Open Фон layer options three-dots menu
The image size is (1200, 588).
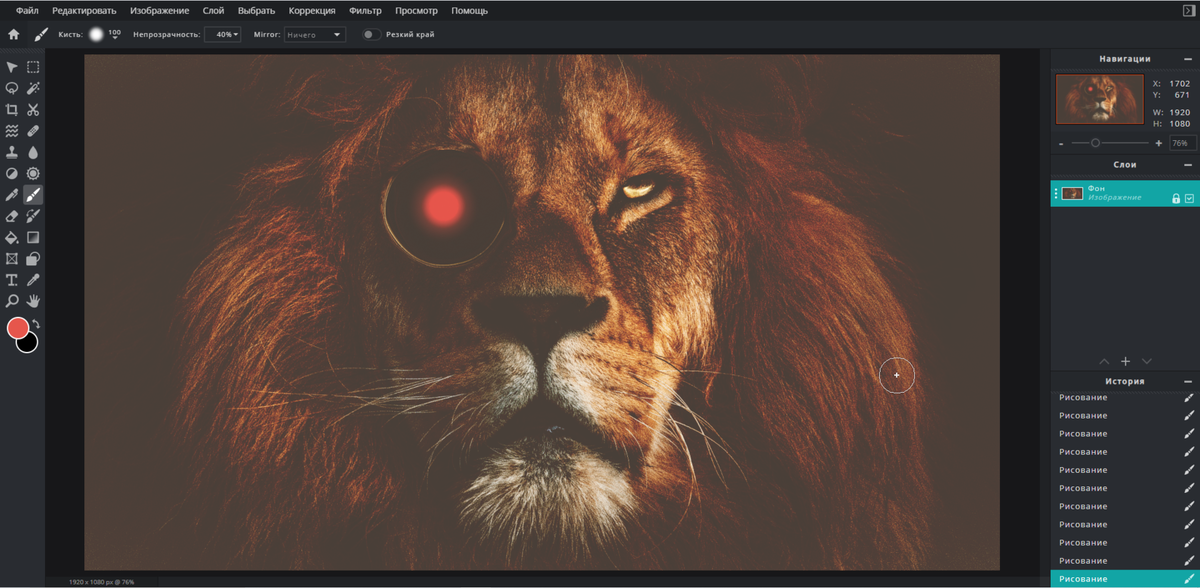(1056, 193)
